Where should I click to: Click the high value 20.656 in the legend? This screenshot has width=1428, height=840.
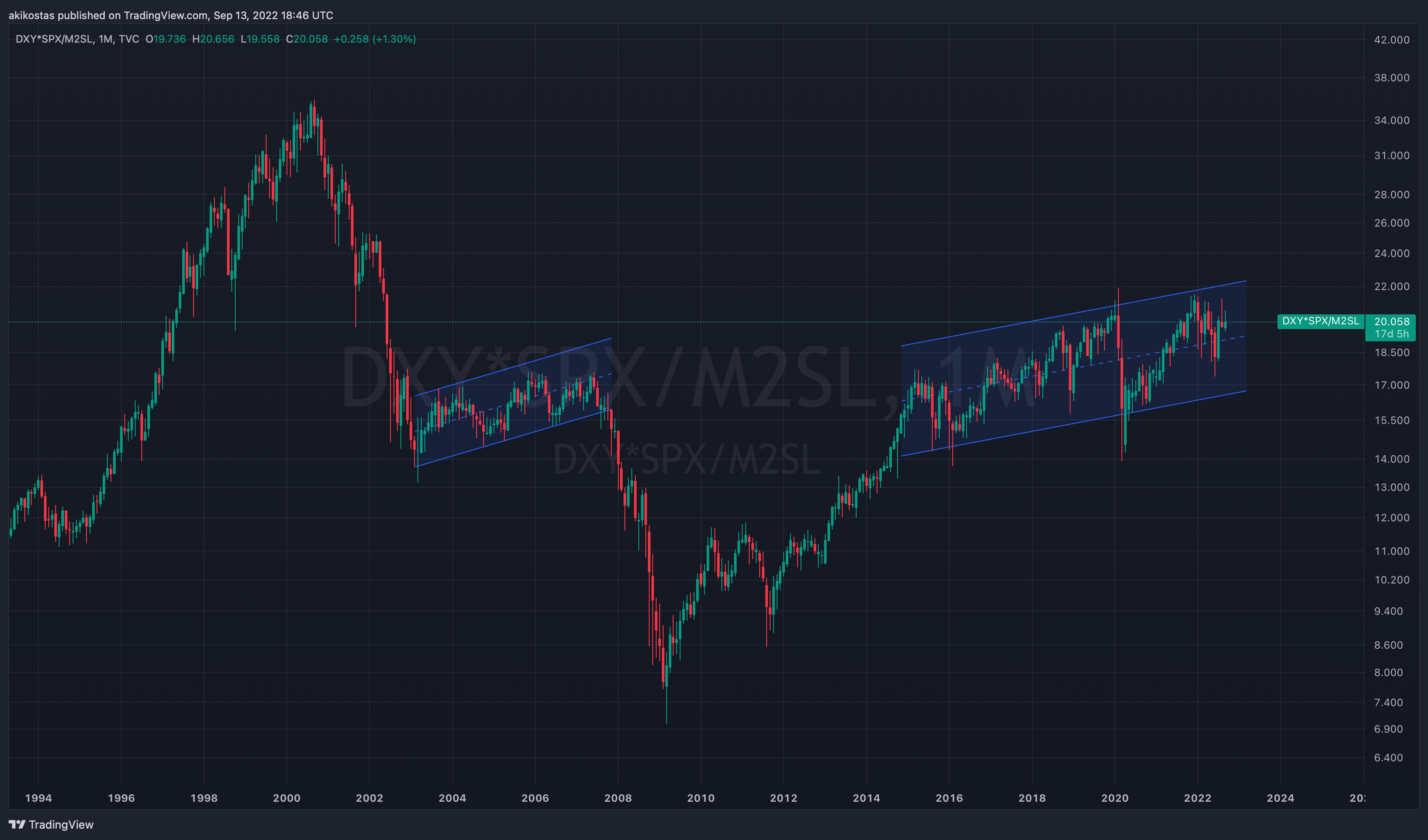point(217,39)
